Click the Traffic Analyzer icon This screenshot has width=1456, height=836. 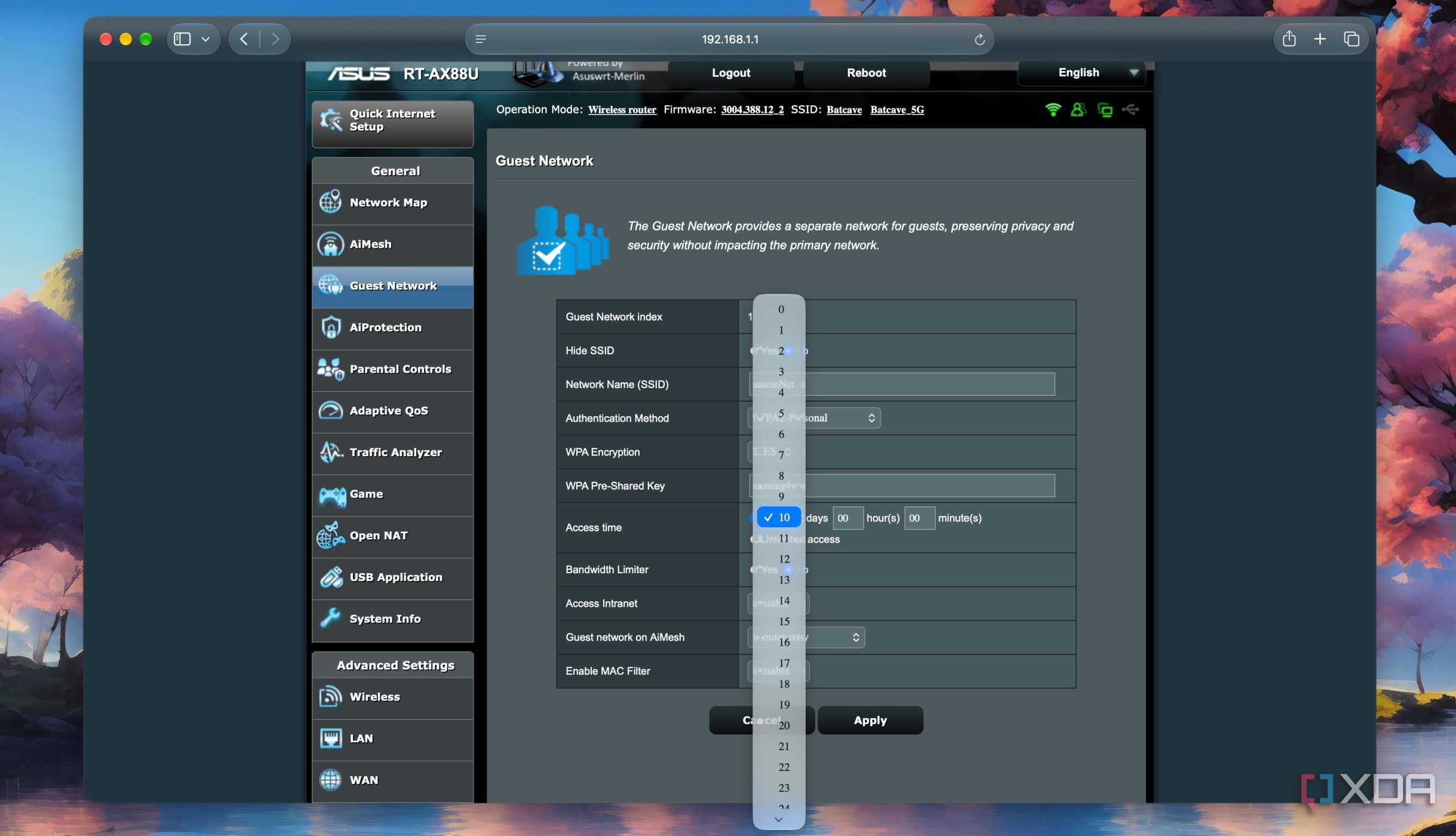tap(330, 452)
